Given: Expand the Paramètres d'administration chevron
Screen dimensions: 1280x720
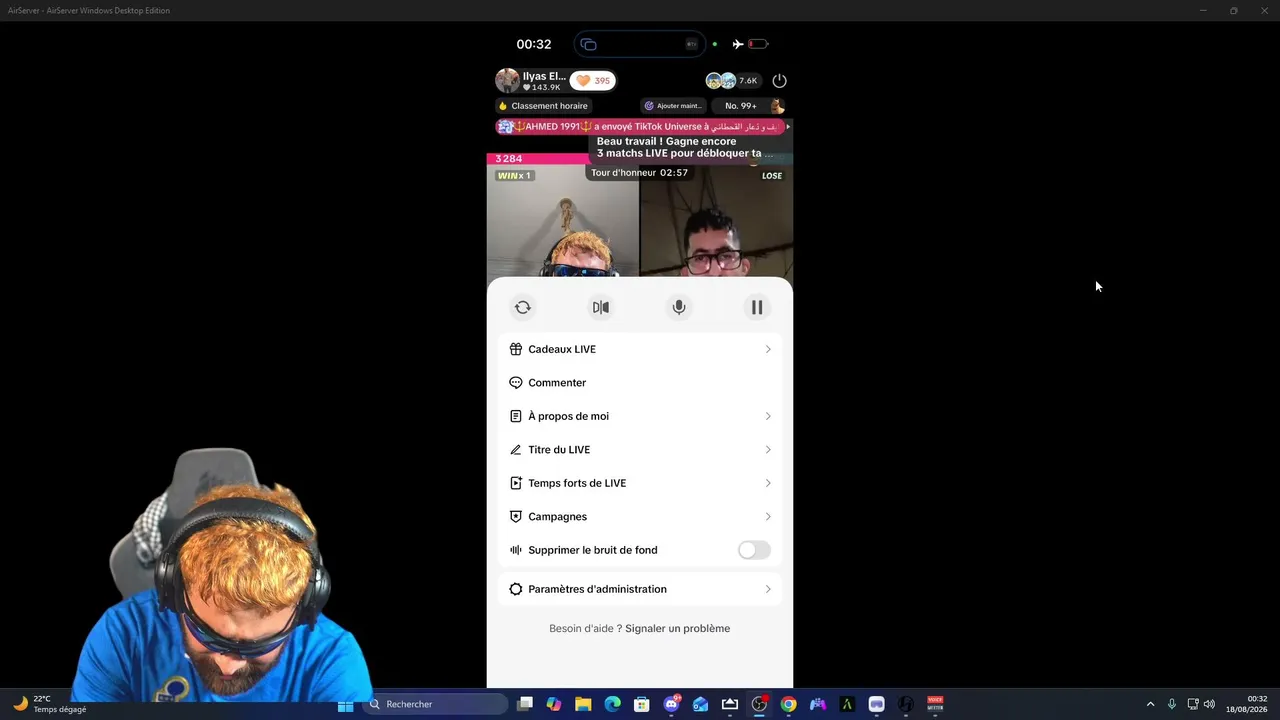Looking at the screenshot, I should point(768,589).
